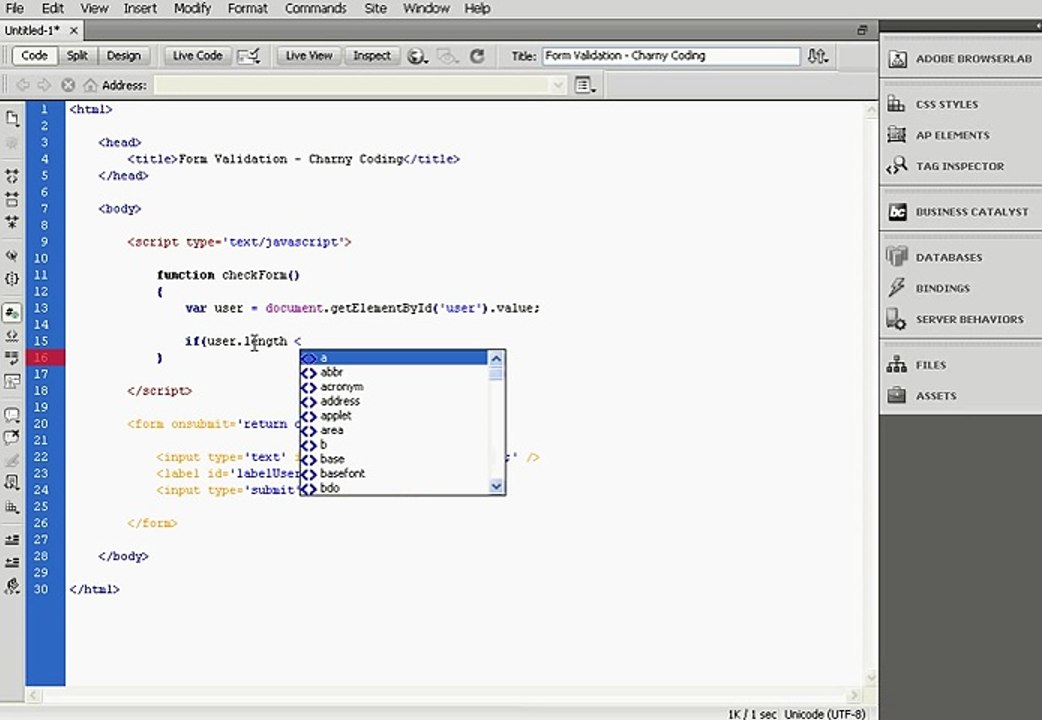Open the Move or Convert CSS dropdown
Image resolution: width=1042 pixels, height=720 pixels.
click(x=12, y=506)
